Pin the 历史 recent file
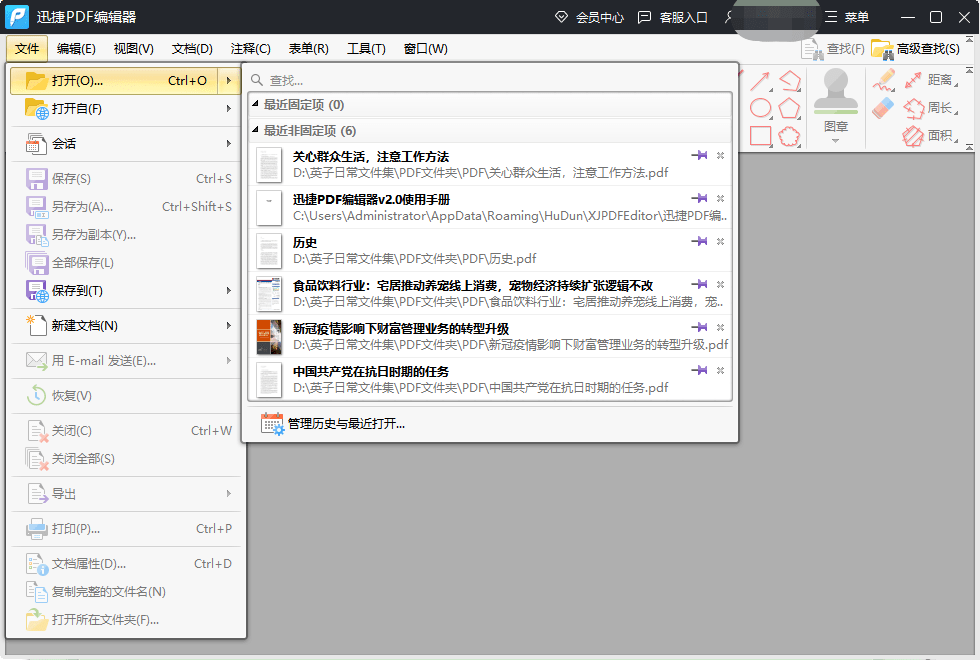This screenshot has width=980, height=660. (x=699, y=241)
